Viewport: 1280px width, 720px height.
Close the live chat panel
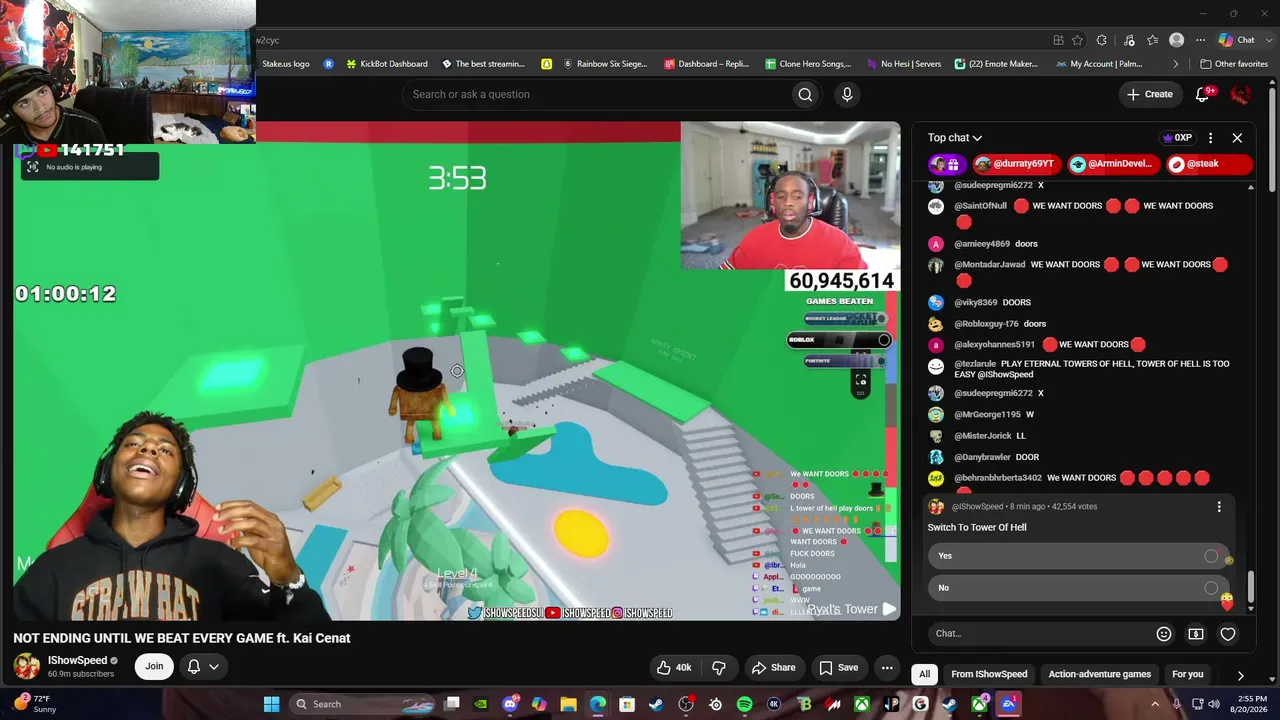tap(1237, 138)
